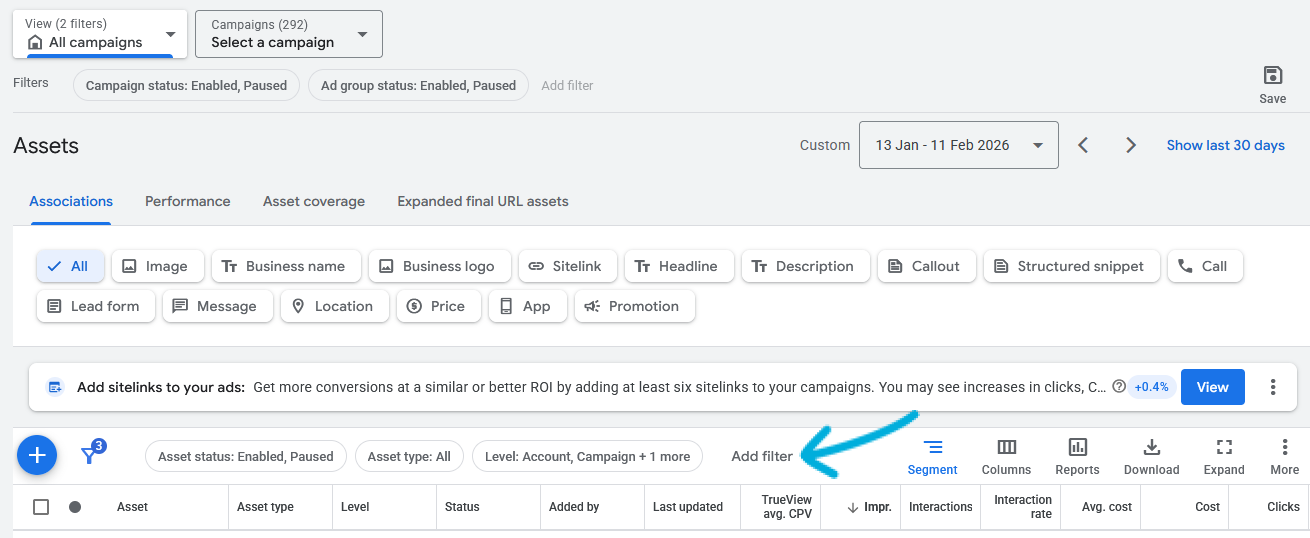Expand the table to full screen

point(1224,457)
